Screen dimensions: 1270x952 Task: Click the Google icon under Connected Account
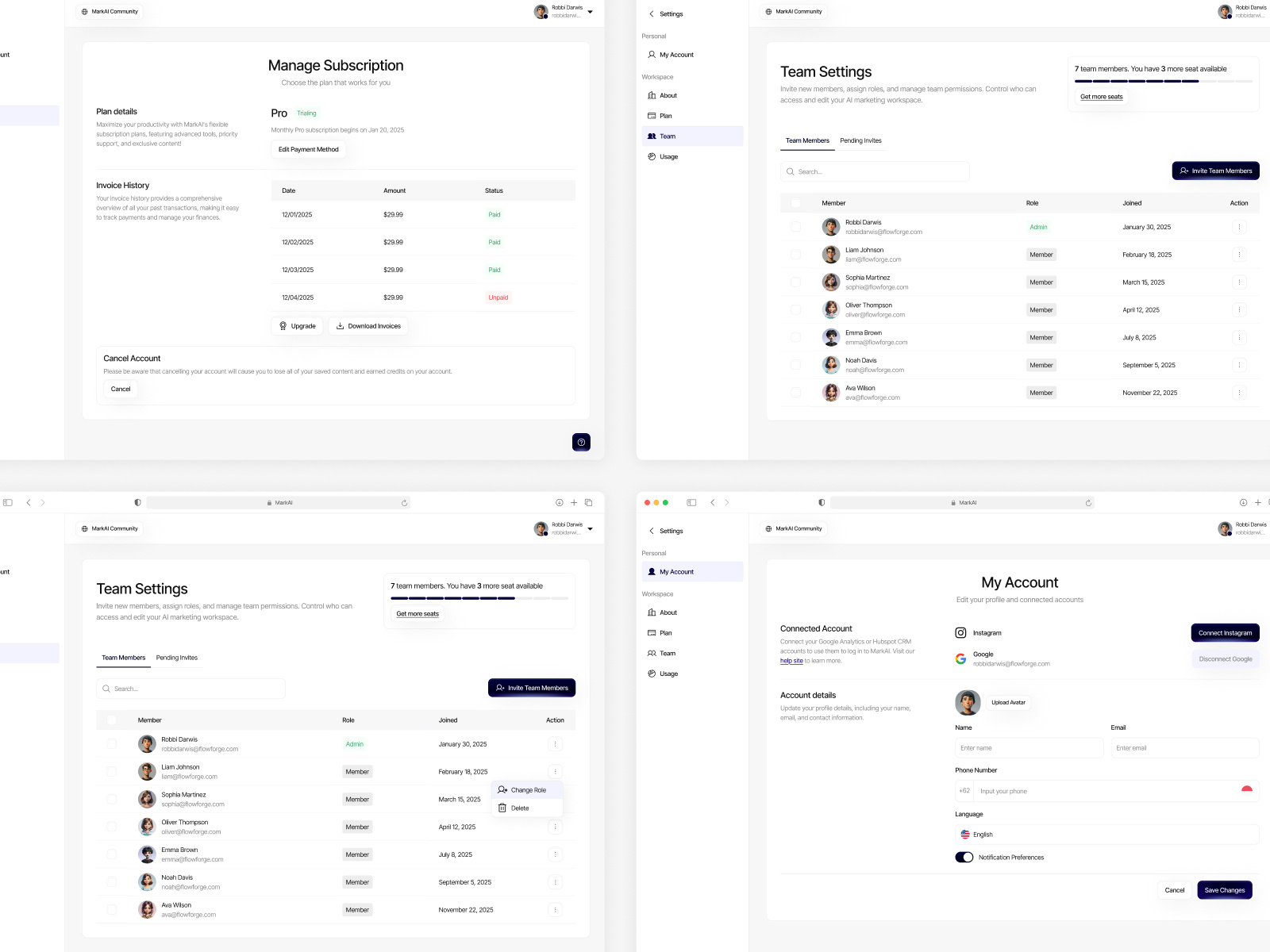(960, 658)
